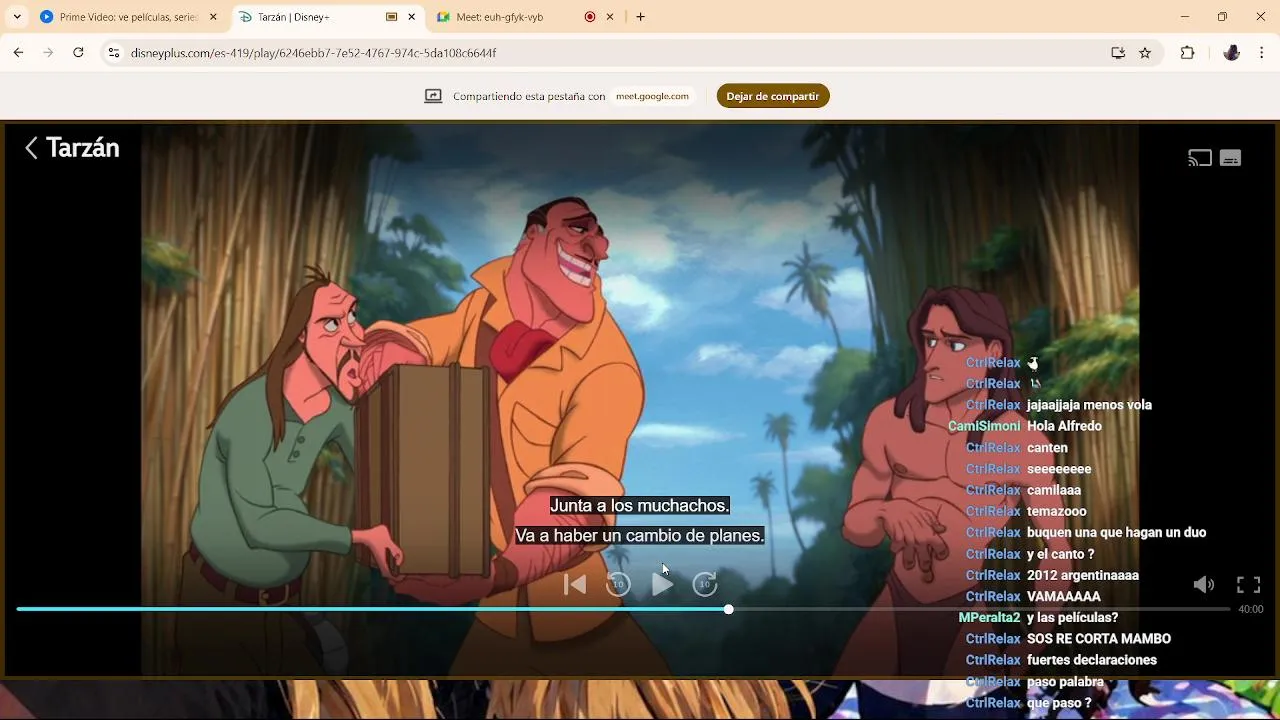
Task: Reload the Disney+ page
Action: tap(78, 53)
